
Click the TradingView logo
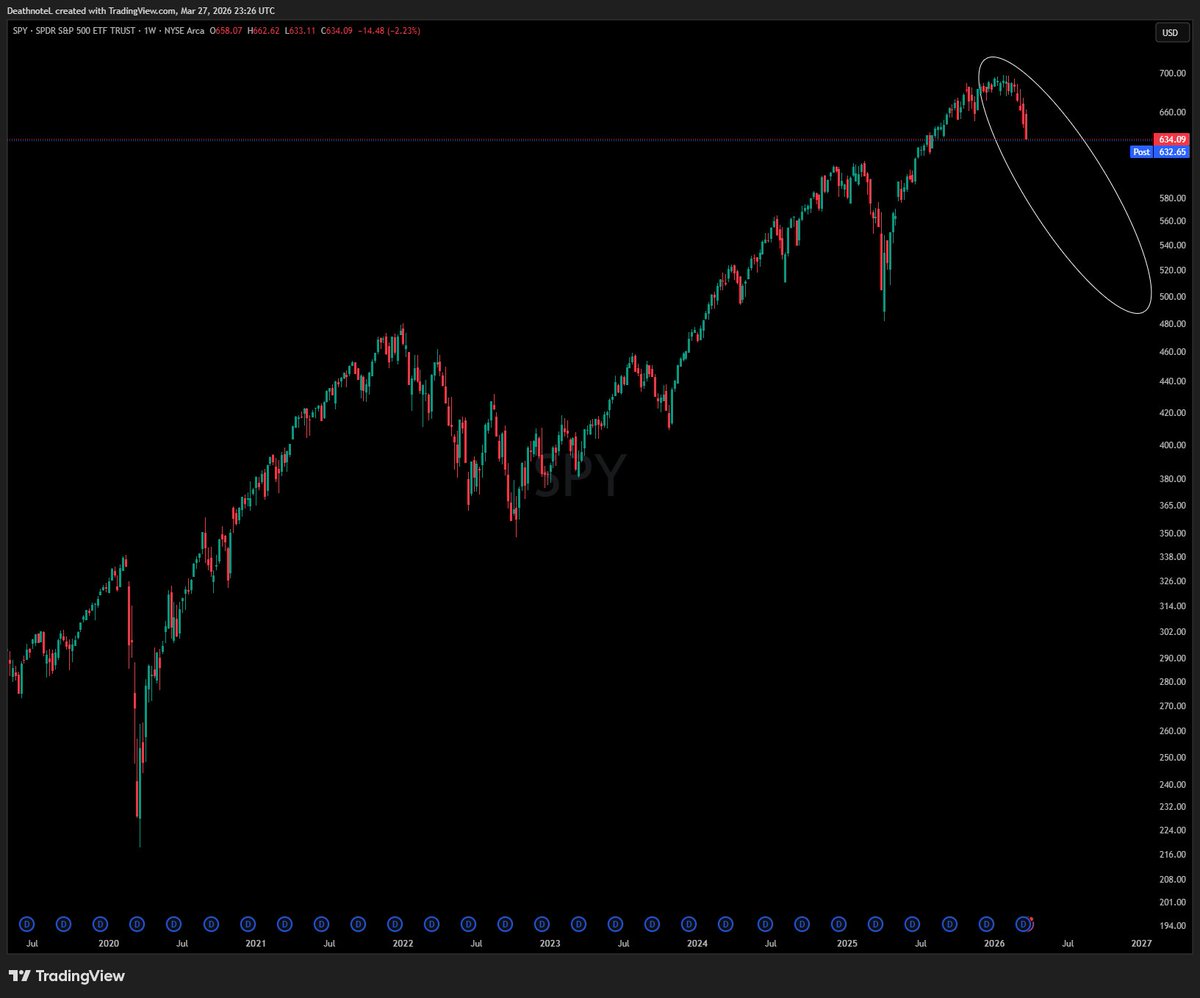66,975
